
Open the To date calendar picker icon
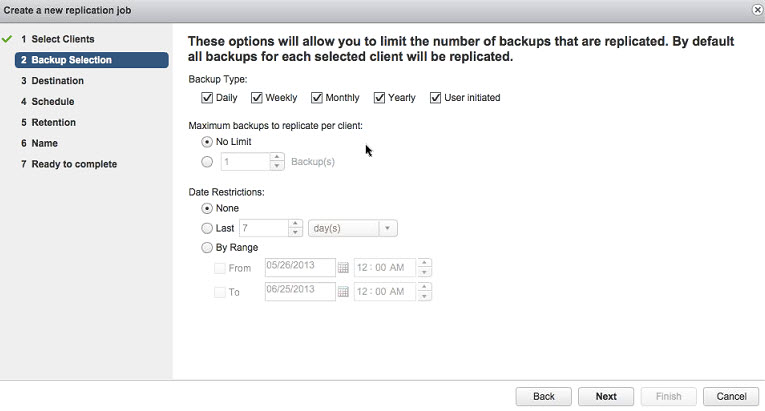(343, 292)
